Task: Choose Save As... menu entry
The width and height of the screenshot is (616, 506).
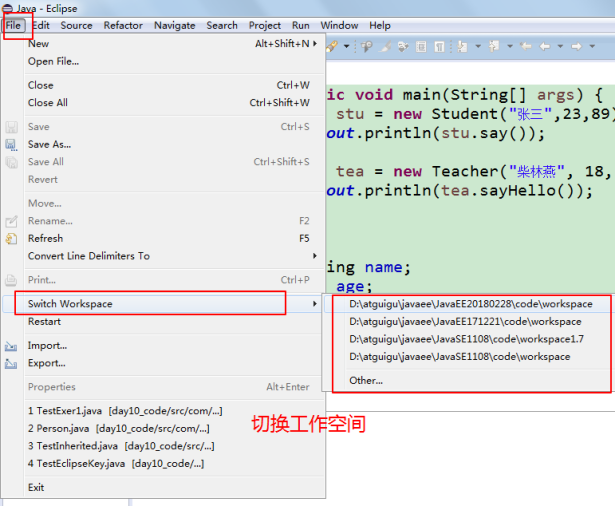Action: coord(173,145)
